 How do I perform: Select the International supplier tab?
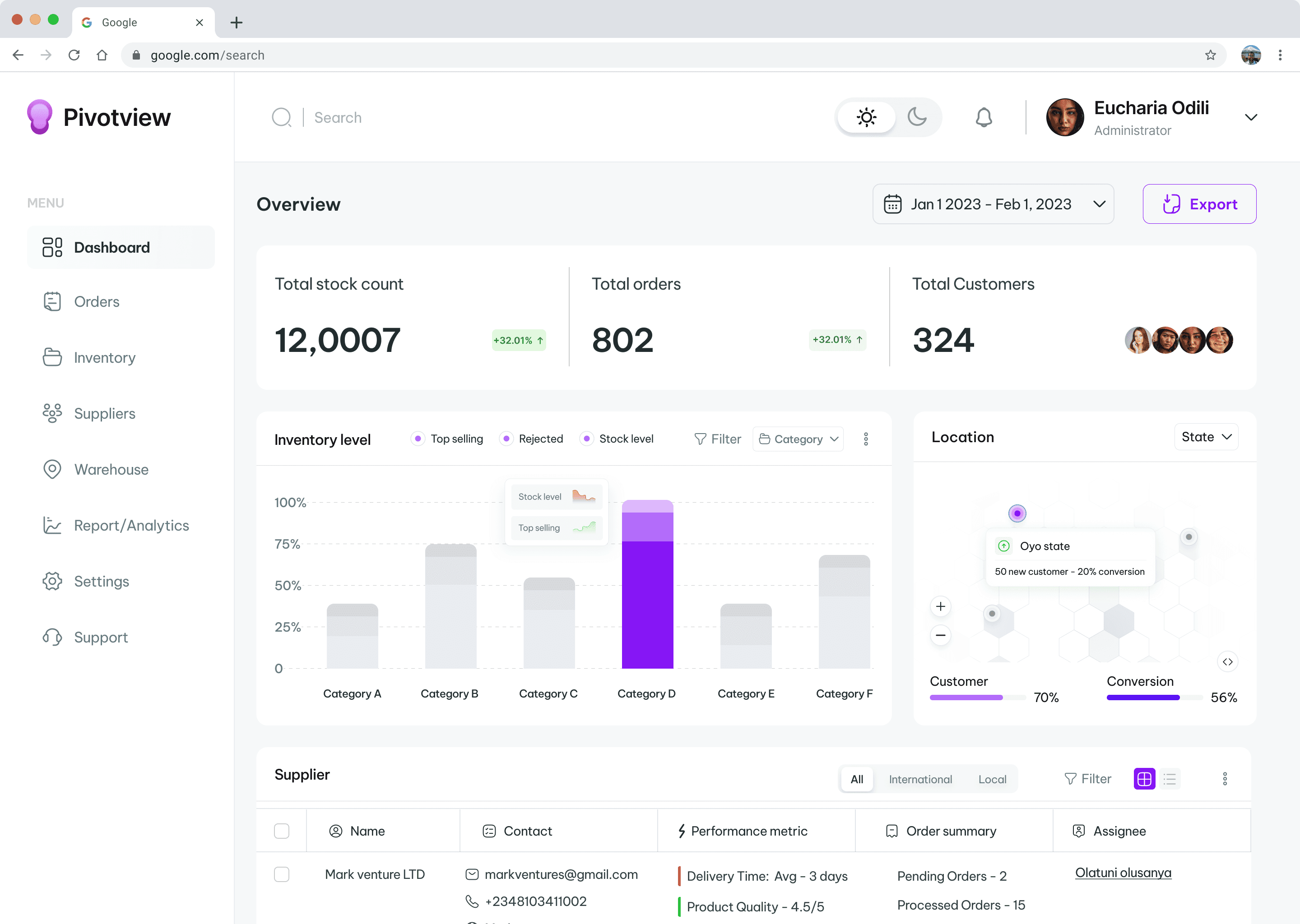[920, 779]
